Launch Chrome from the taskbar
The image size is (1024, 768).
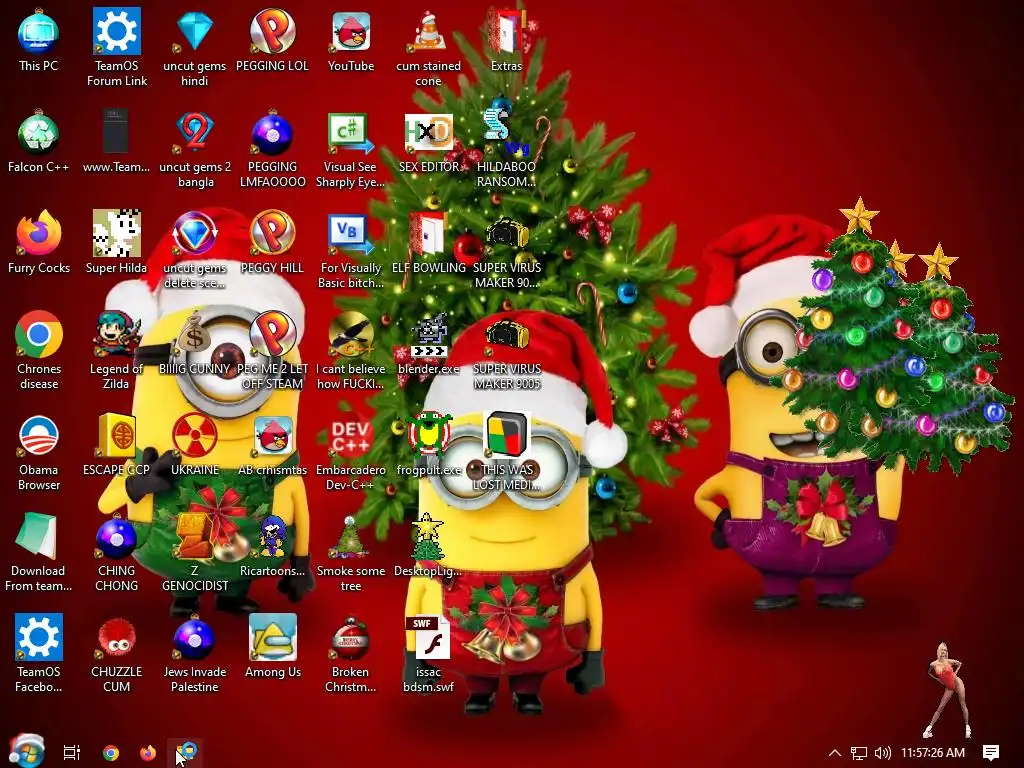pos(111,752)
